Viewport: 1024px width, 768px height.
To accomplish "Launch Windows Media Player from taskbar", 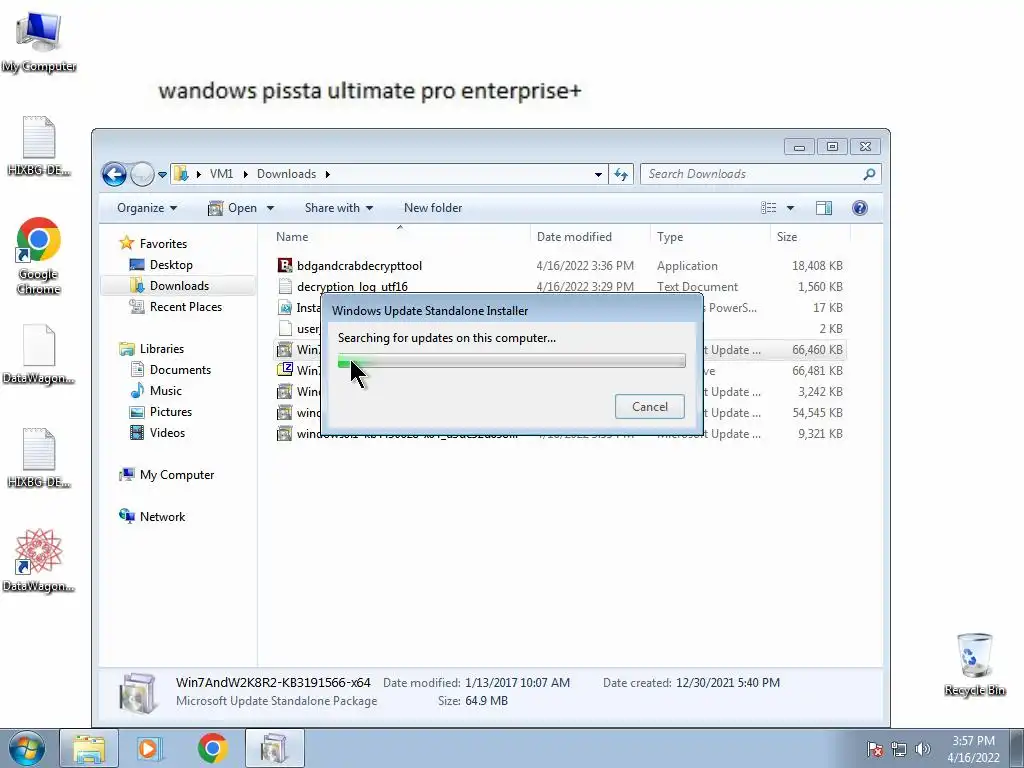I will (x=148, y=748).
